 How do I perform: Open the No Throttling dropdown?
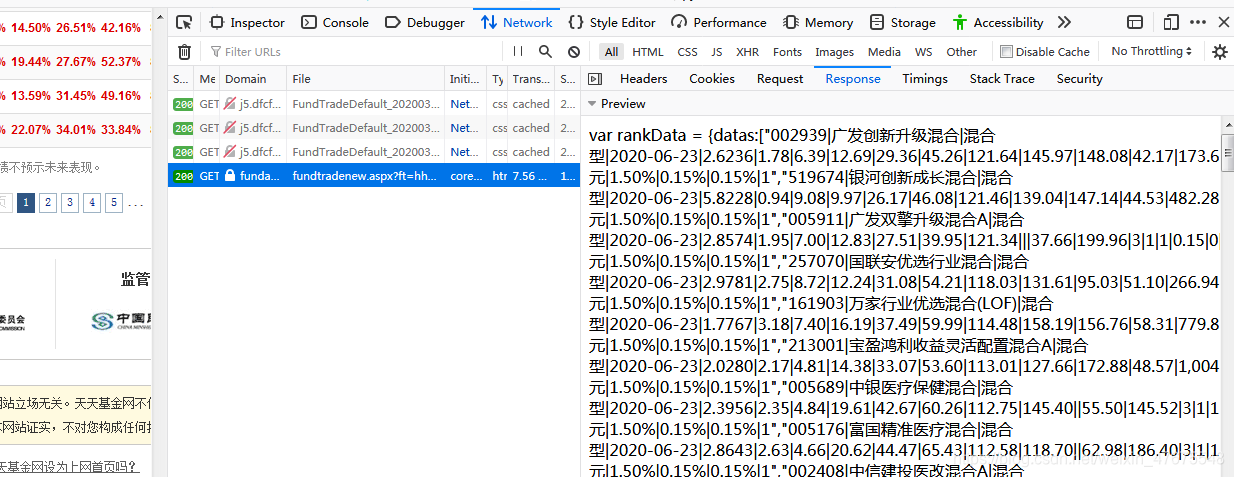coord(1152,51)
